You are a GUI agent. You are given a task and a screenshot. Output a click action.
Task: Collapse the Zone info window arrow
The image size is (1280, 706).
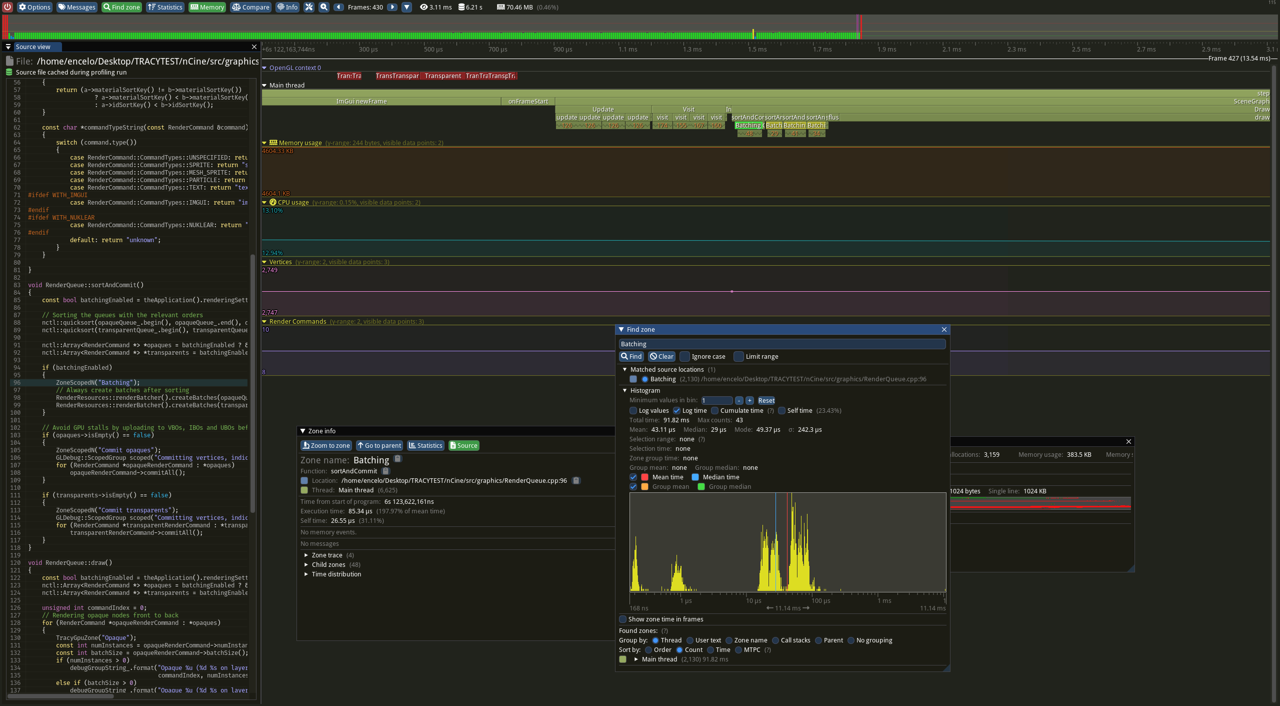[303, 431]
